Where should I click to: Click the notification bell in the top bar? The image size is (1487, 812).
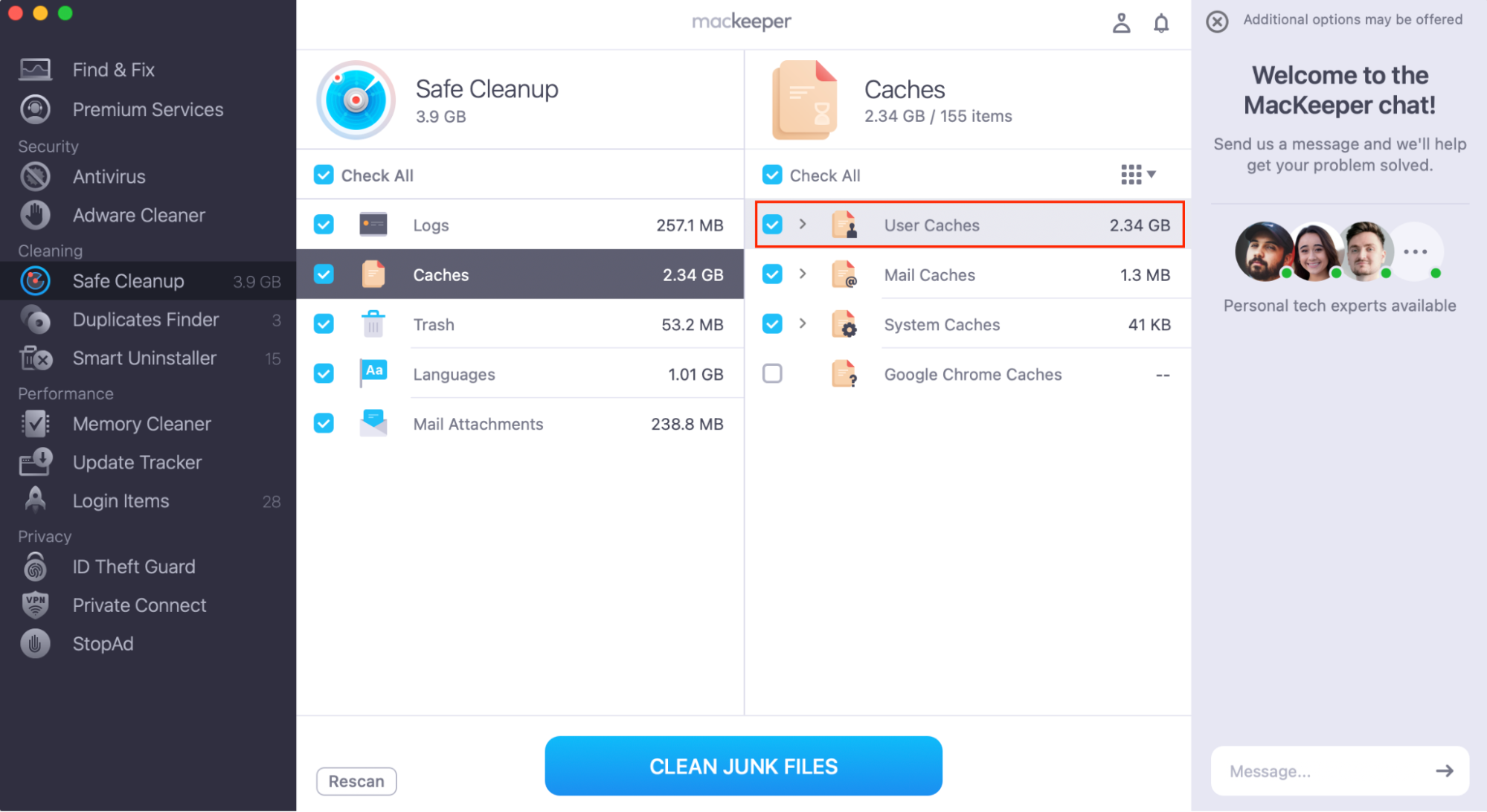coord(1161,23)
